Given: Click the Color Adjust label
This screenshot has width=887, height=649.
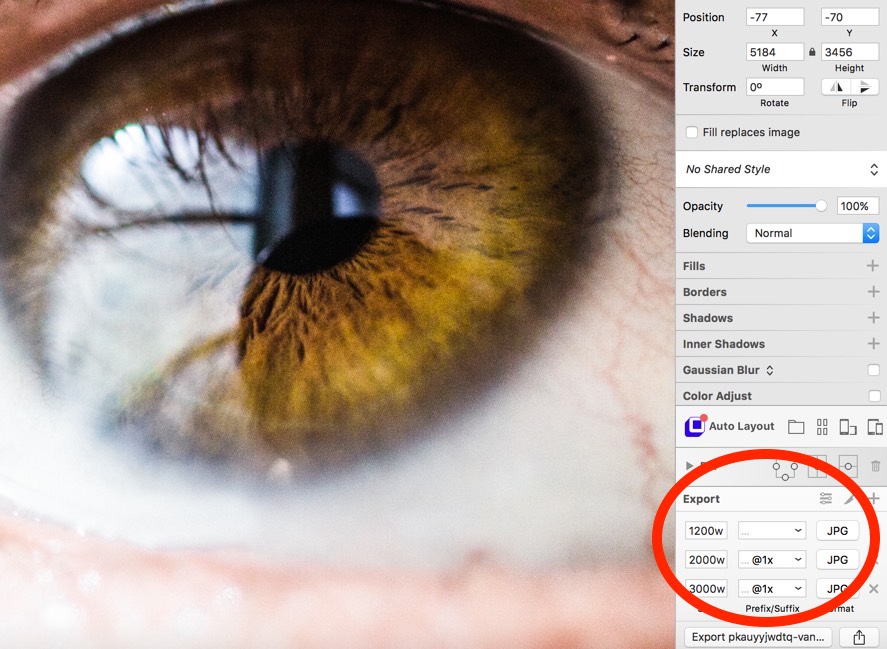Looking at the screenshot, I should (717, 396).
